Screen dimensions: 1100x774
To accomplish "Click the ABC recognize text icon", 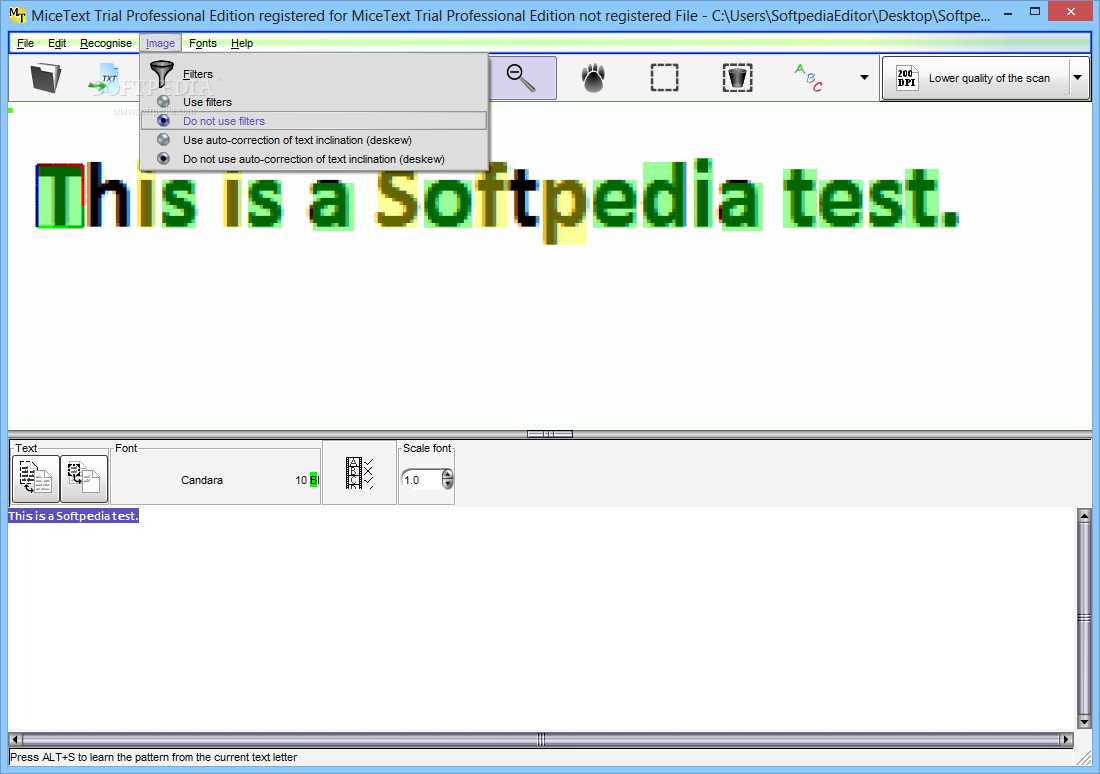I will (808, 78).
